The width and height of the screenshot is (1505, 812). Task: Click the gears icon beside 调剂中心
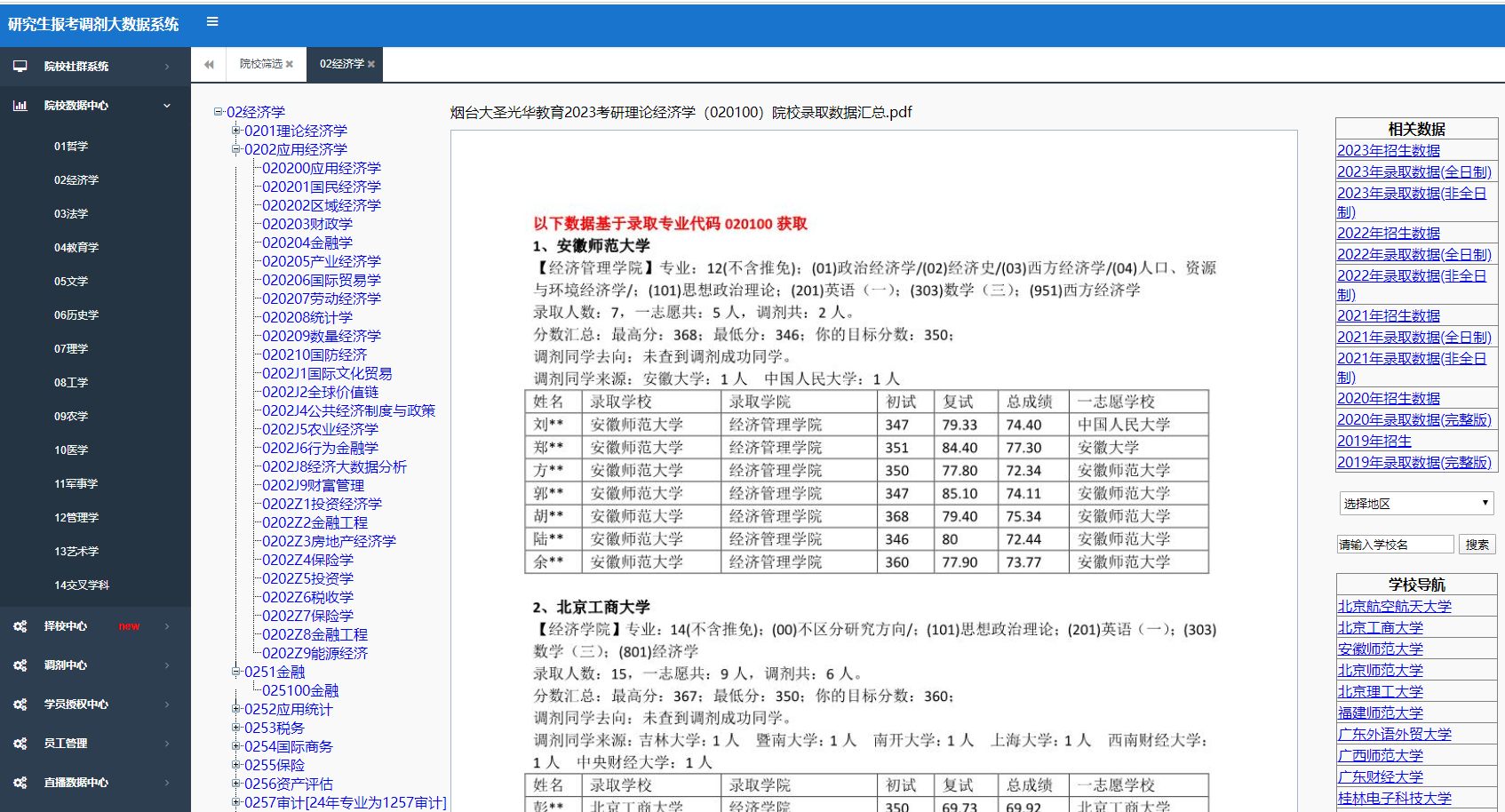pos(20,665)
